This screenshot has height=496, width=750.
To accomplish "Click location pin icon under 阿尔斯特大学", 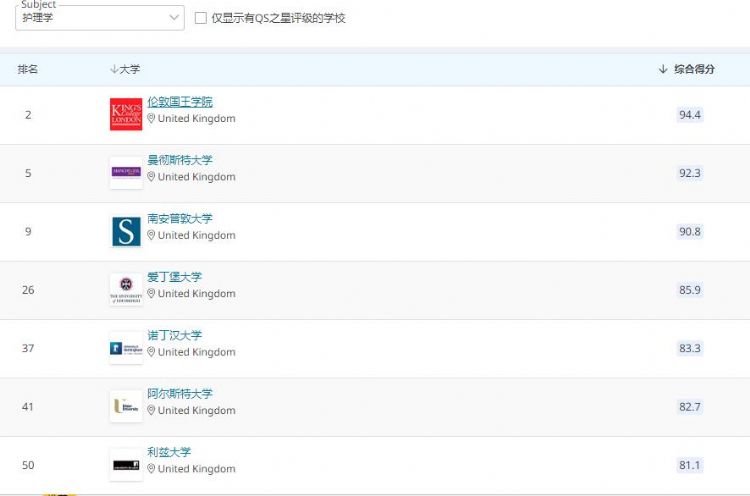I will pyautogui.click(x=151, y=410).
